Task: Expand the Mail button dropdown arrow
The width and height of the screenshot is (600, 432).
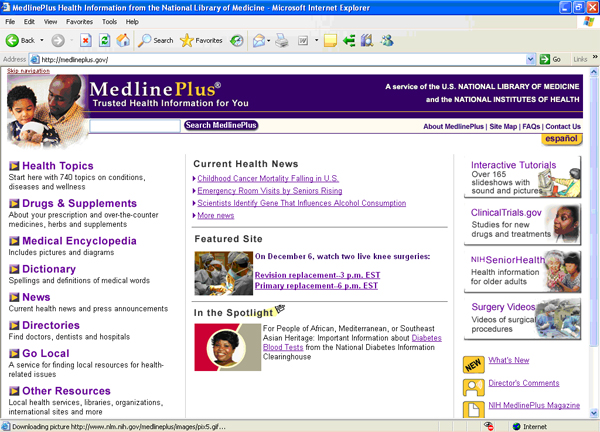Action: (270, 41)
